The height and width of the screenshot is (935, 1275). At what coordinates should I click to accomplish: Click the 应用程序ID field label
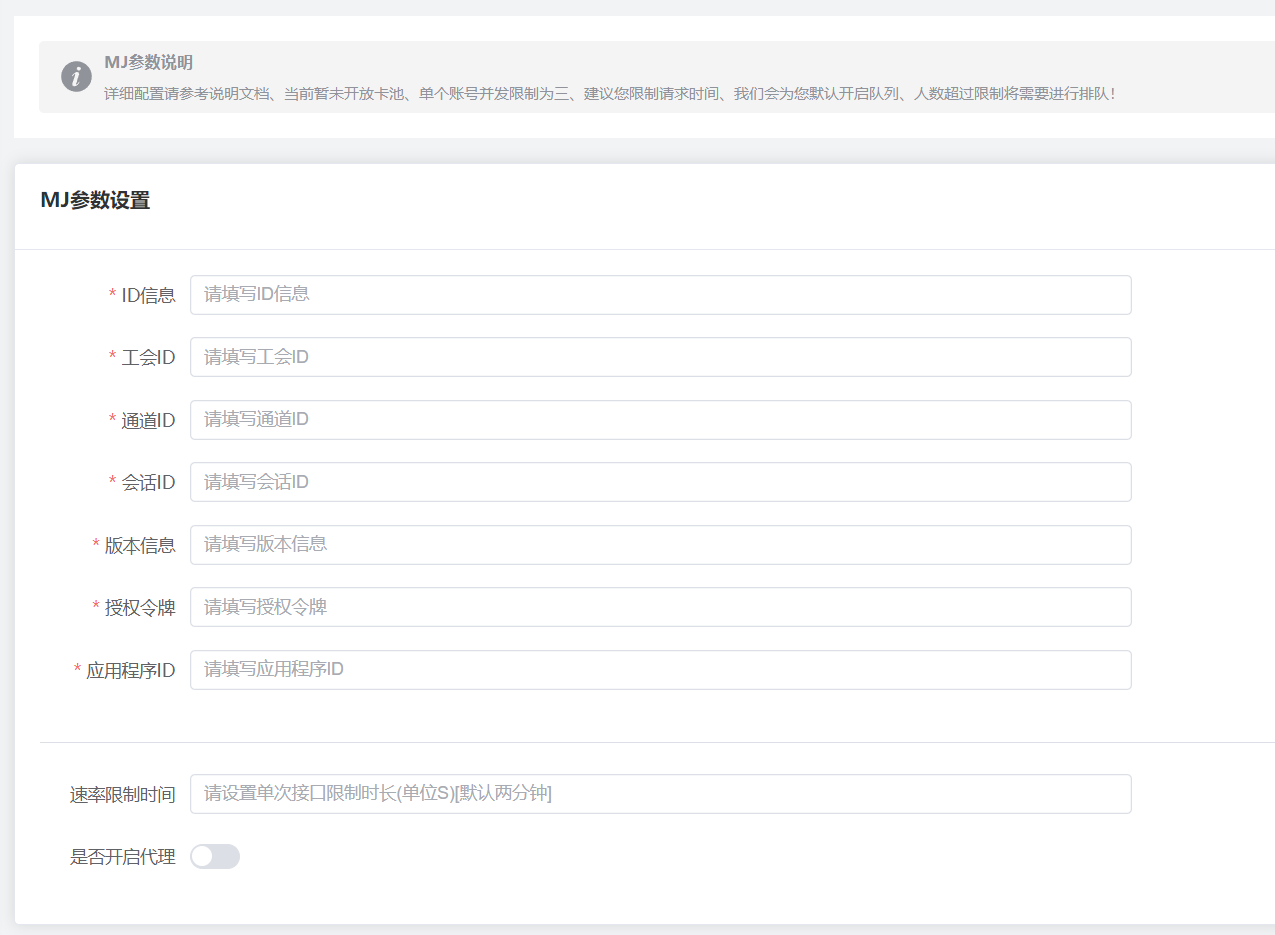(x=131, y=671)
